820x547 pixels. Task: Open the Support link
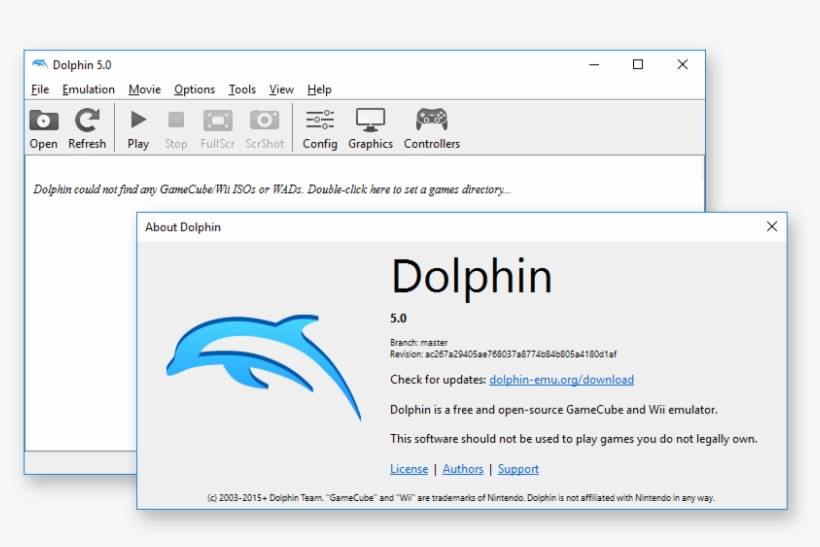click(518, 469)
